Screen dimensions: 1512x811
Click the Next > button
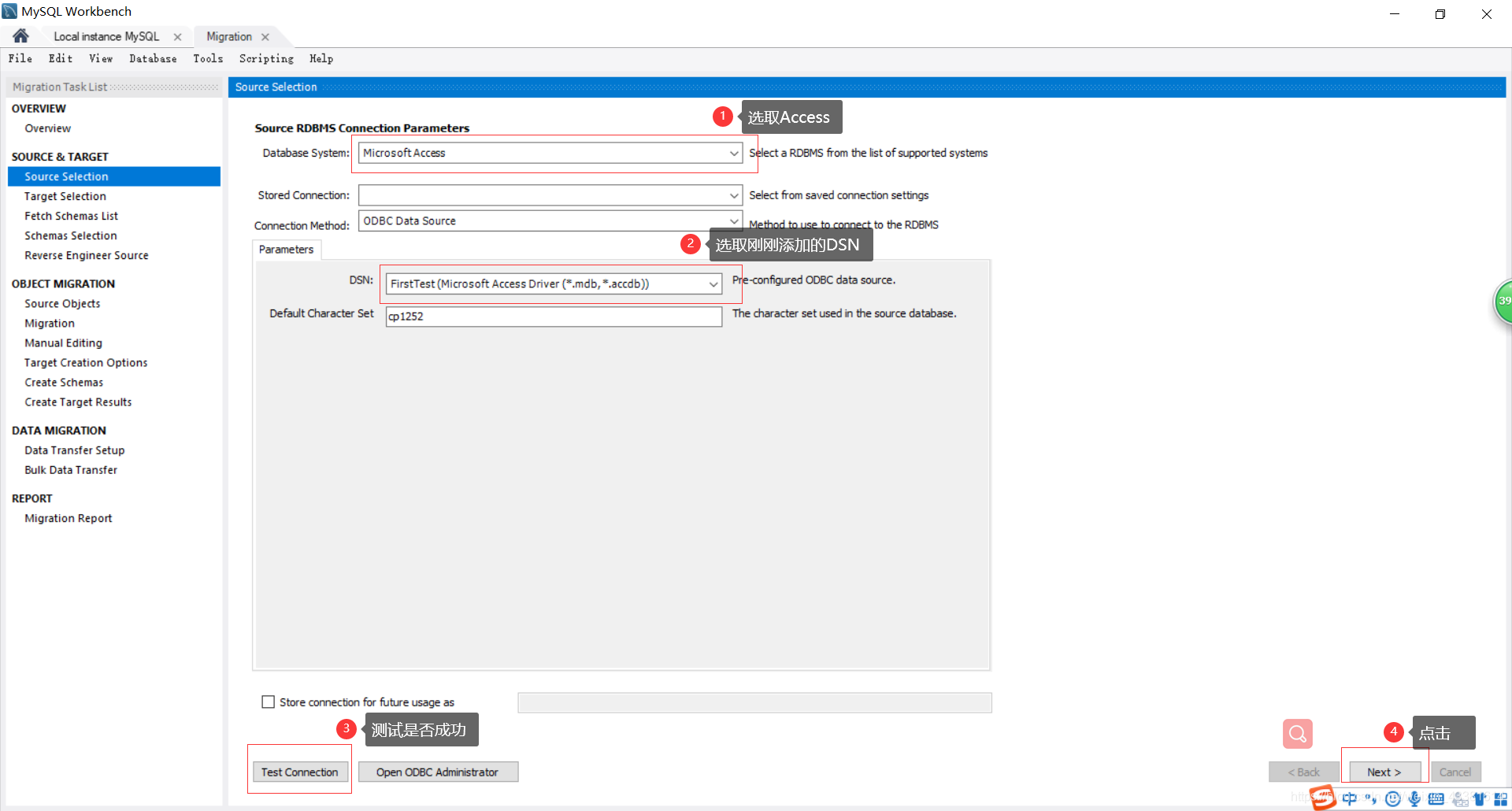tap(1384, 772)
